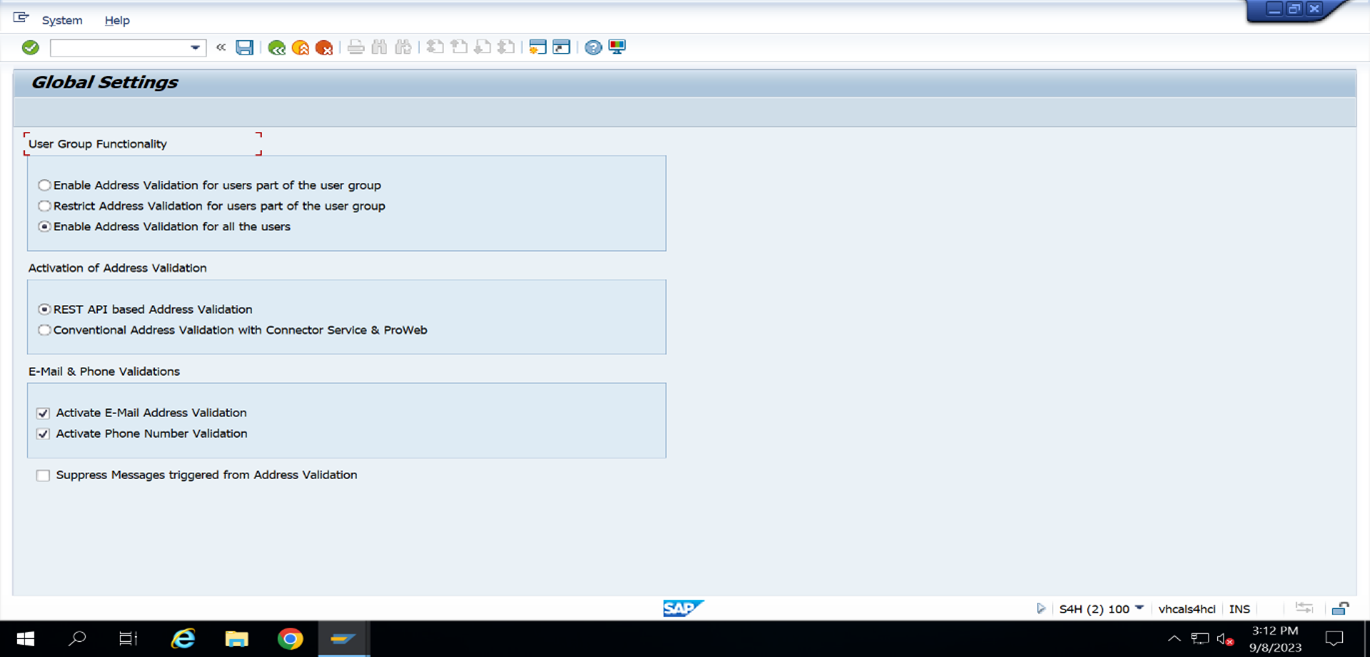Click the green Enter checkmark icon

(x=29, y=47)
